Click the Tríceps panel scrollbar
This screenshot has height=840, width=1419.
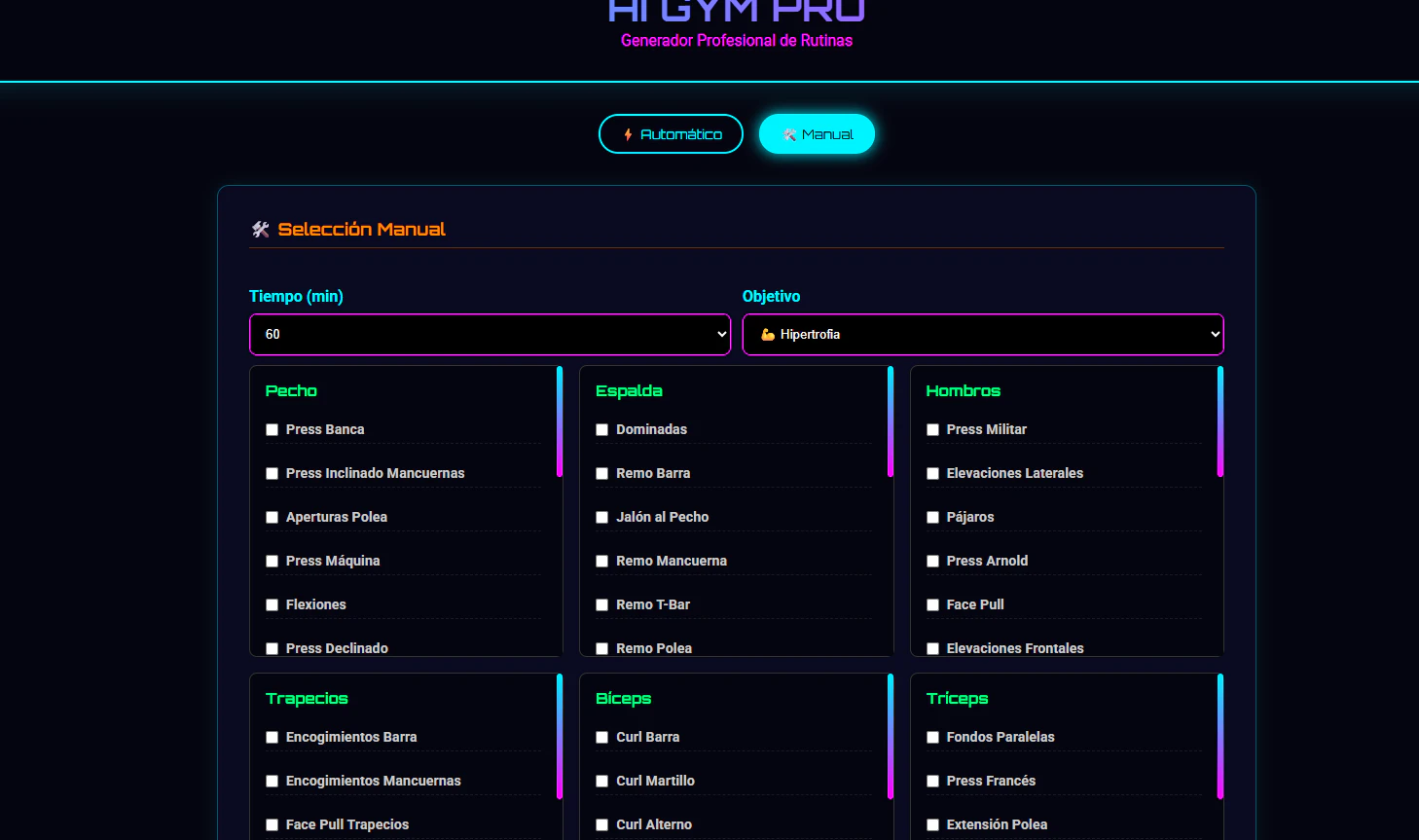click(1220, 736)
